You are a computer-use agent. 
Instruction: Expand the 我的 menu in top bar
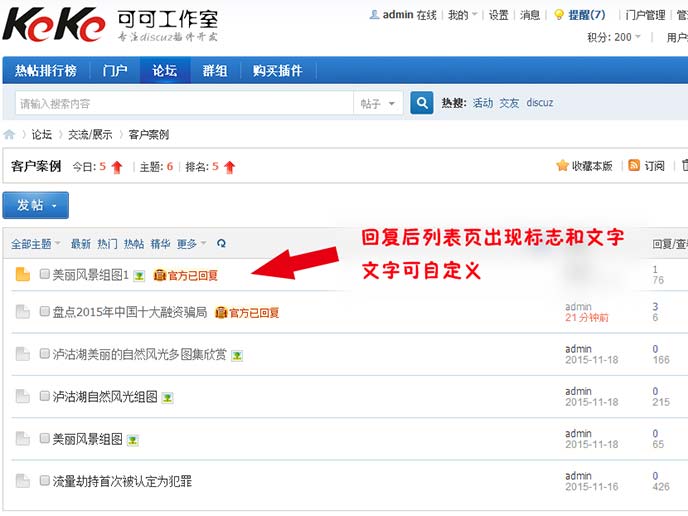462,15
